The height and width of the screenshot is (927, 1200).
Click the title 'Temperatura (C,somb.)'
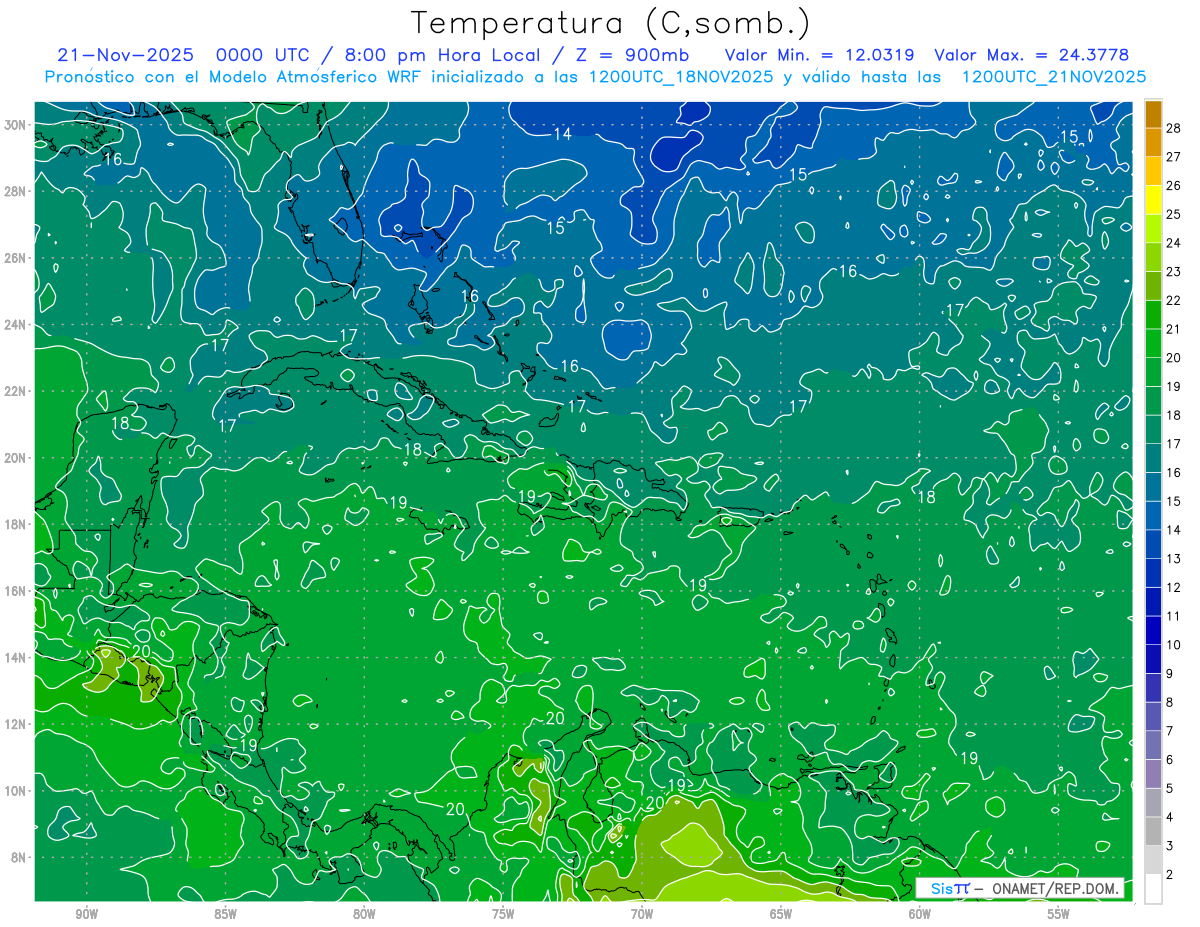[611, 23]
